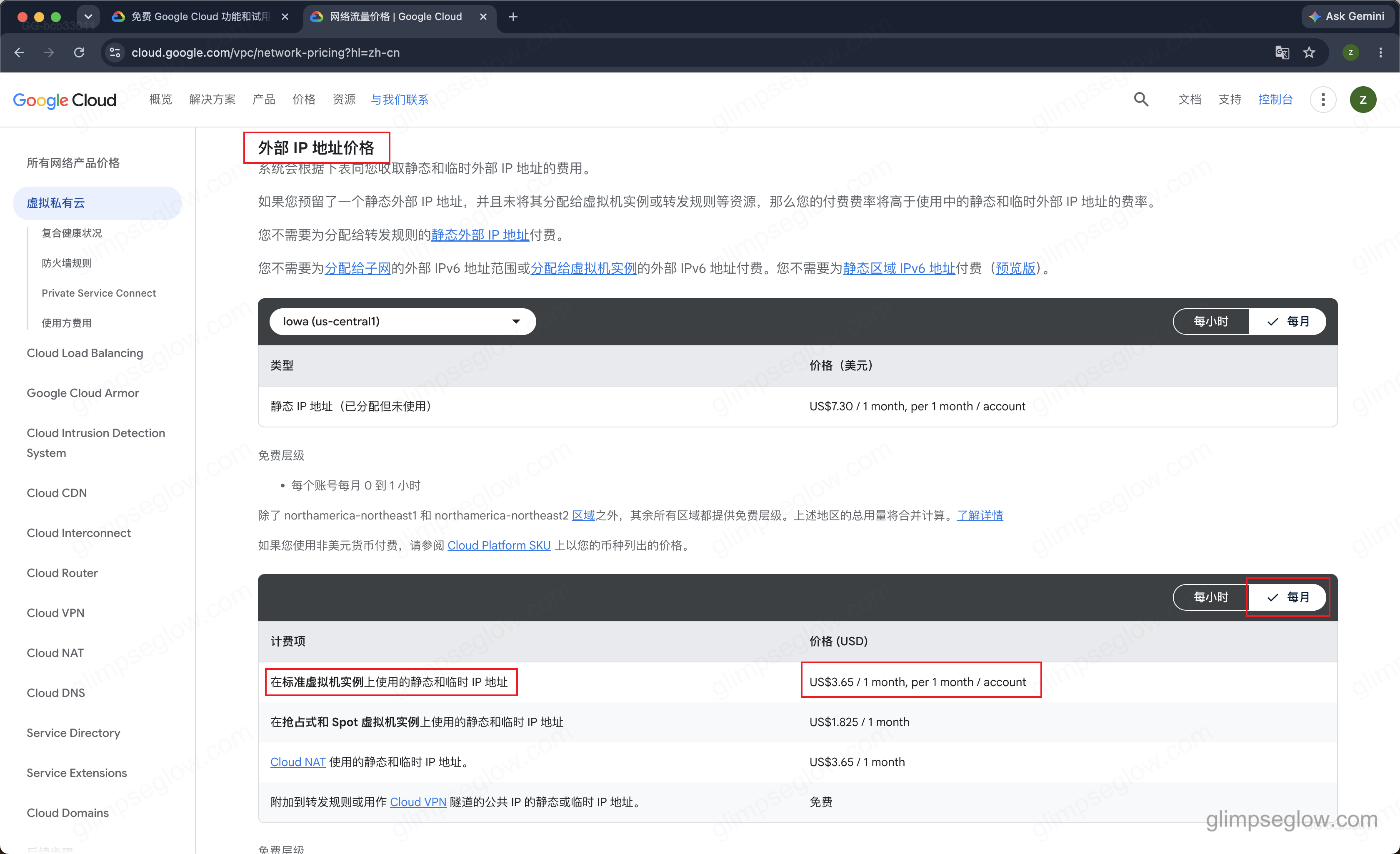
Task: Open Cloud NAT in sidebar
Action: [55, 653]
